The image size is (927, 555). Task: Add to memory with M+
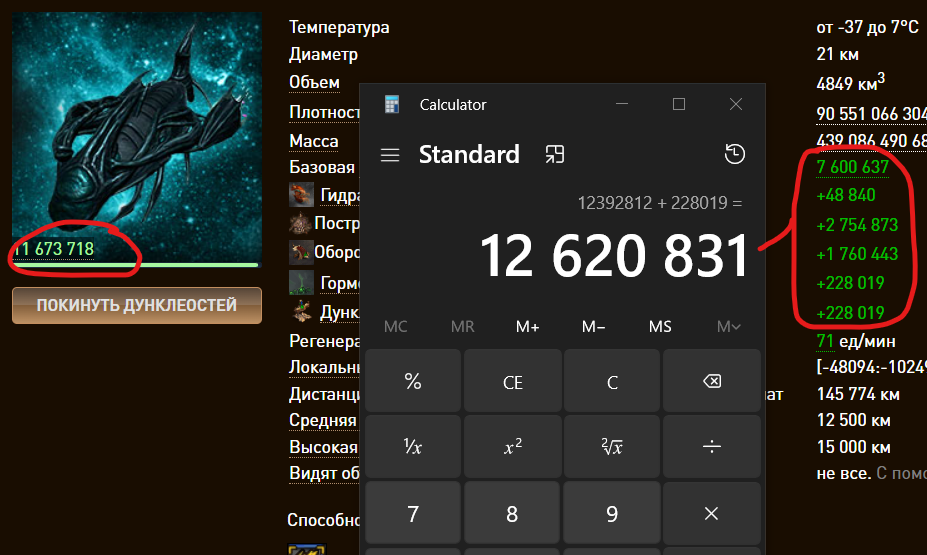coord(528,327)
